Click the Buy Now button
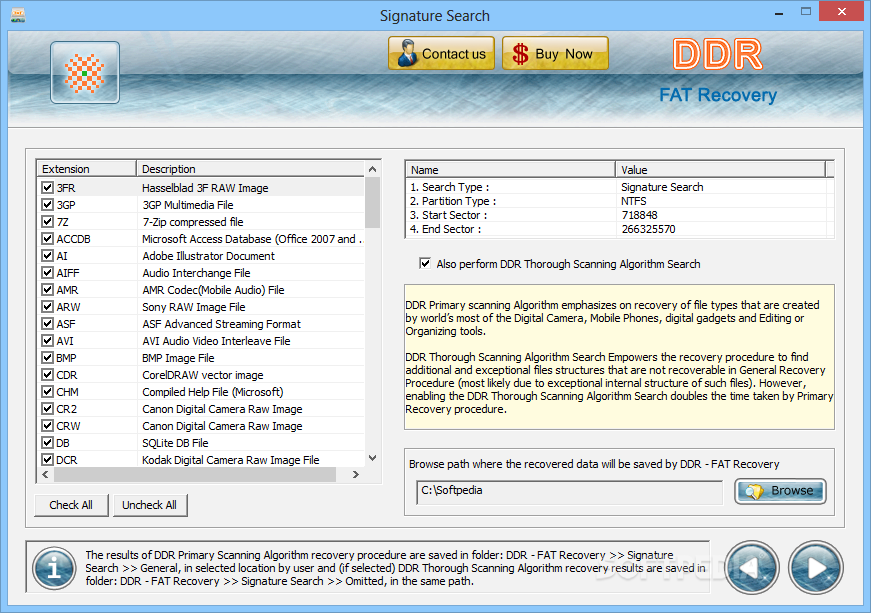The height and width of the screenshot is (613, 871). click(x=555, y=53)
